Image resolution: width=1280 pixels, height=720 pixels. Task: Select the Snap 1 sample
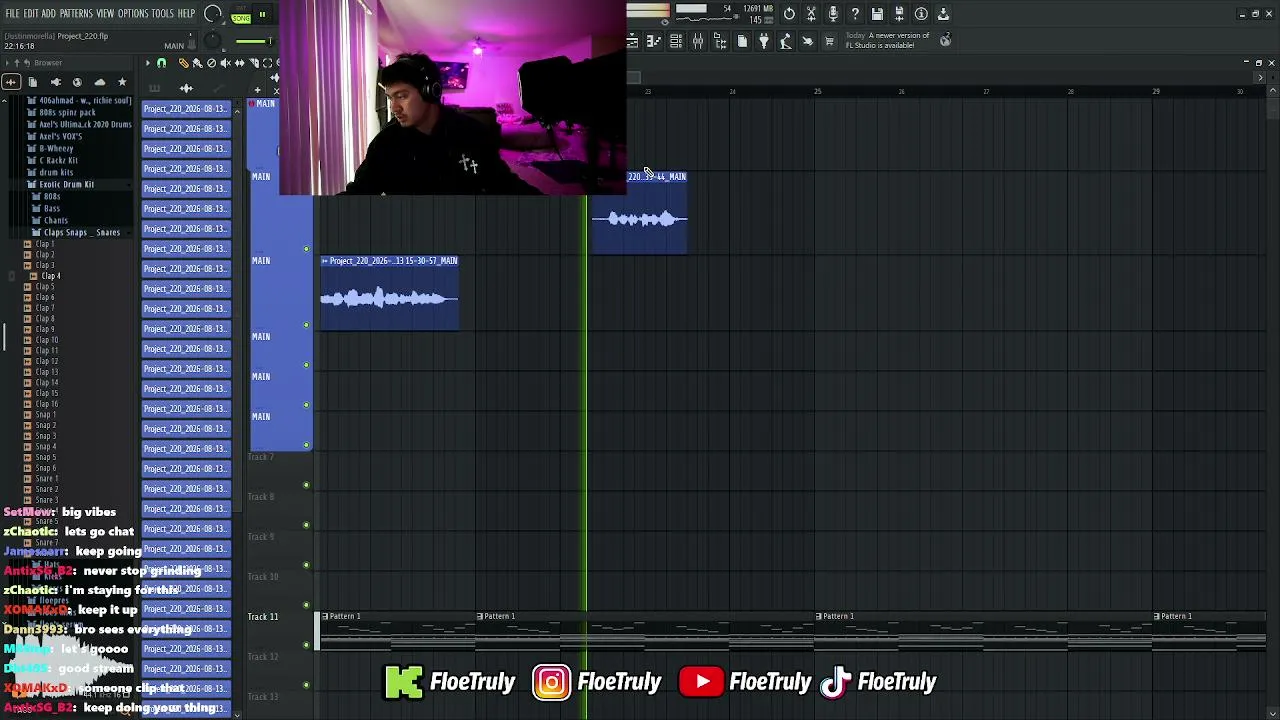[x=45, y=414]
